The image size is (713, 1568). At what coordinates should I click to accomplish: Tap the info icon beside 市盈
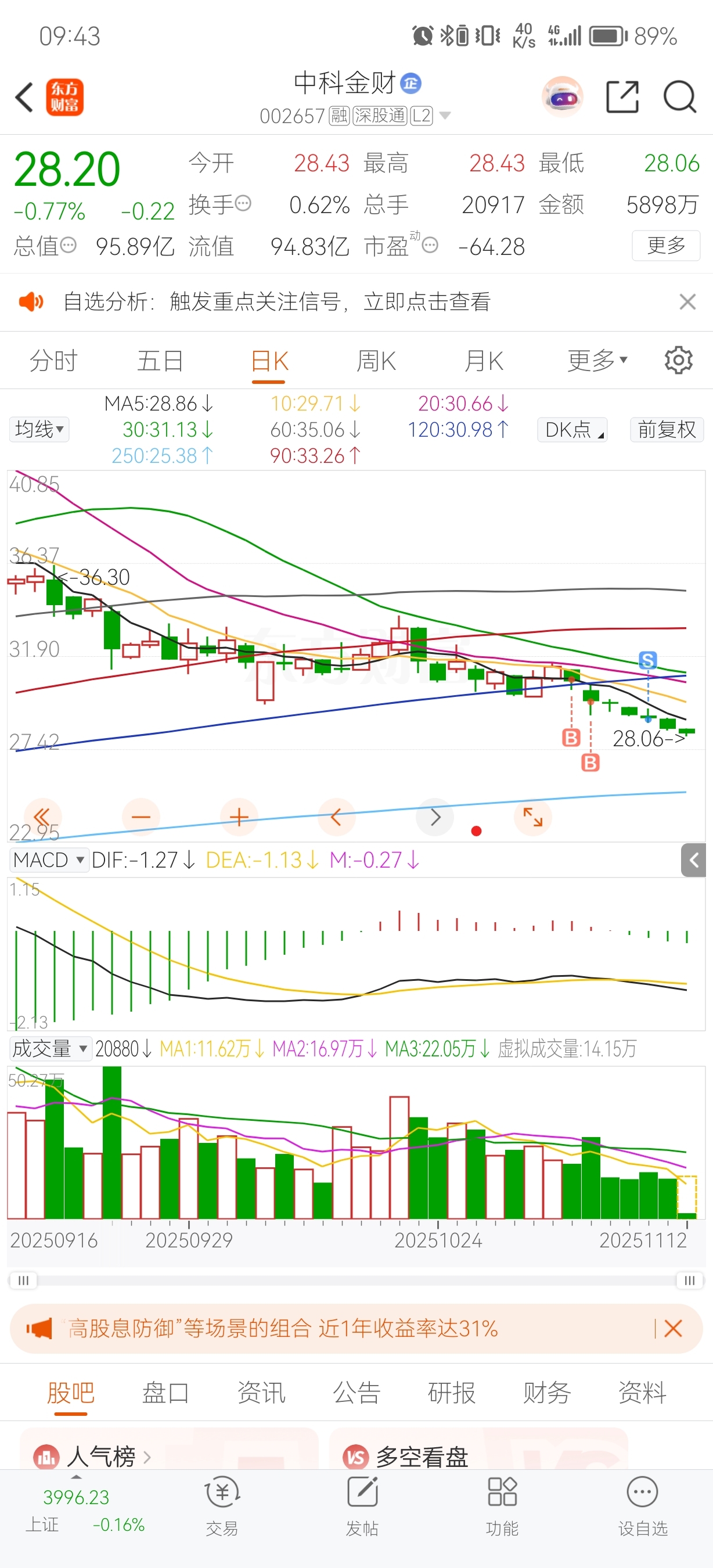[x=430, y=245]
